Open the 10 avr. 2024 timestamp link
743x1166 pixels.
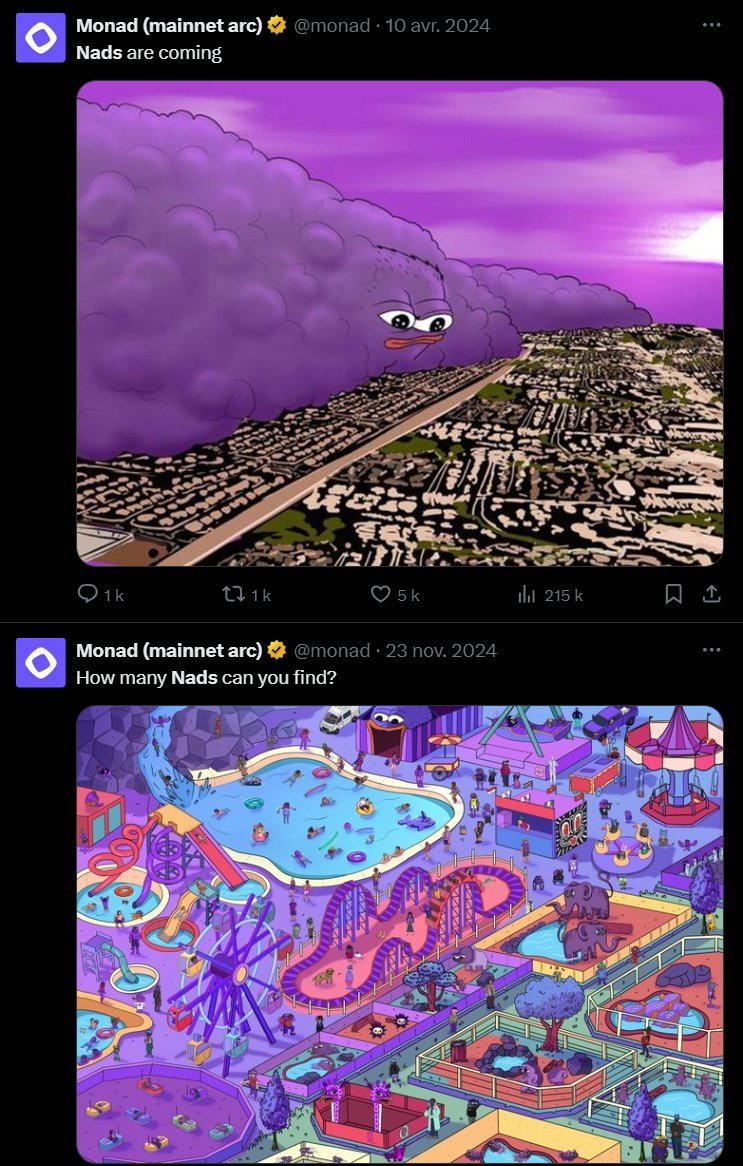pos(437,25)
